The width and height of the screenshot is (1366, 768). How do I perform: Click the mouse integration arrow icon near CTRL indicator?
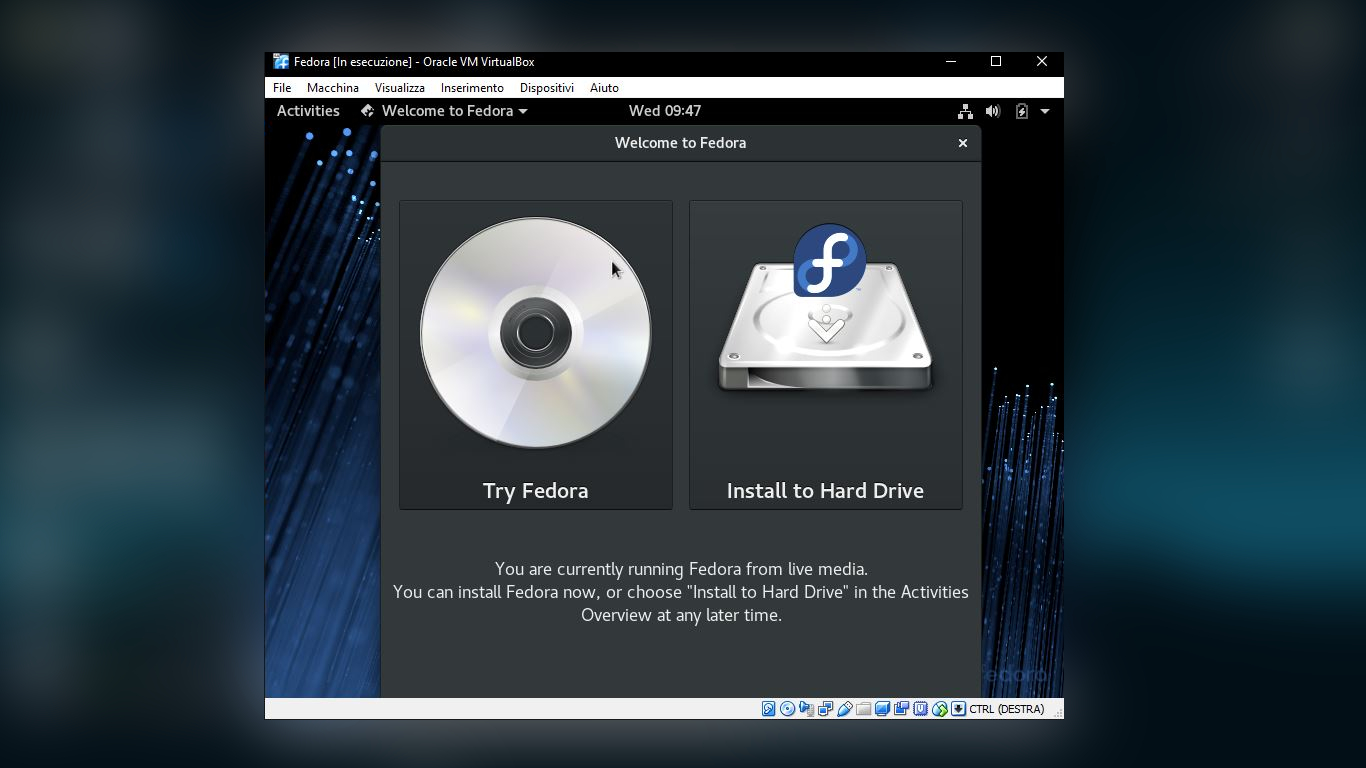click(x=958, y=708)
